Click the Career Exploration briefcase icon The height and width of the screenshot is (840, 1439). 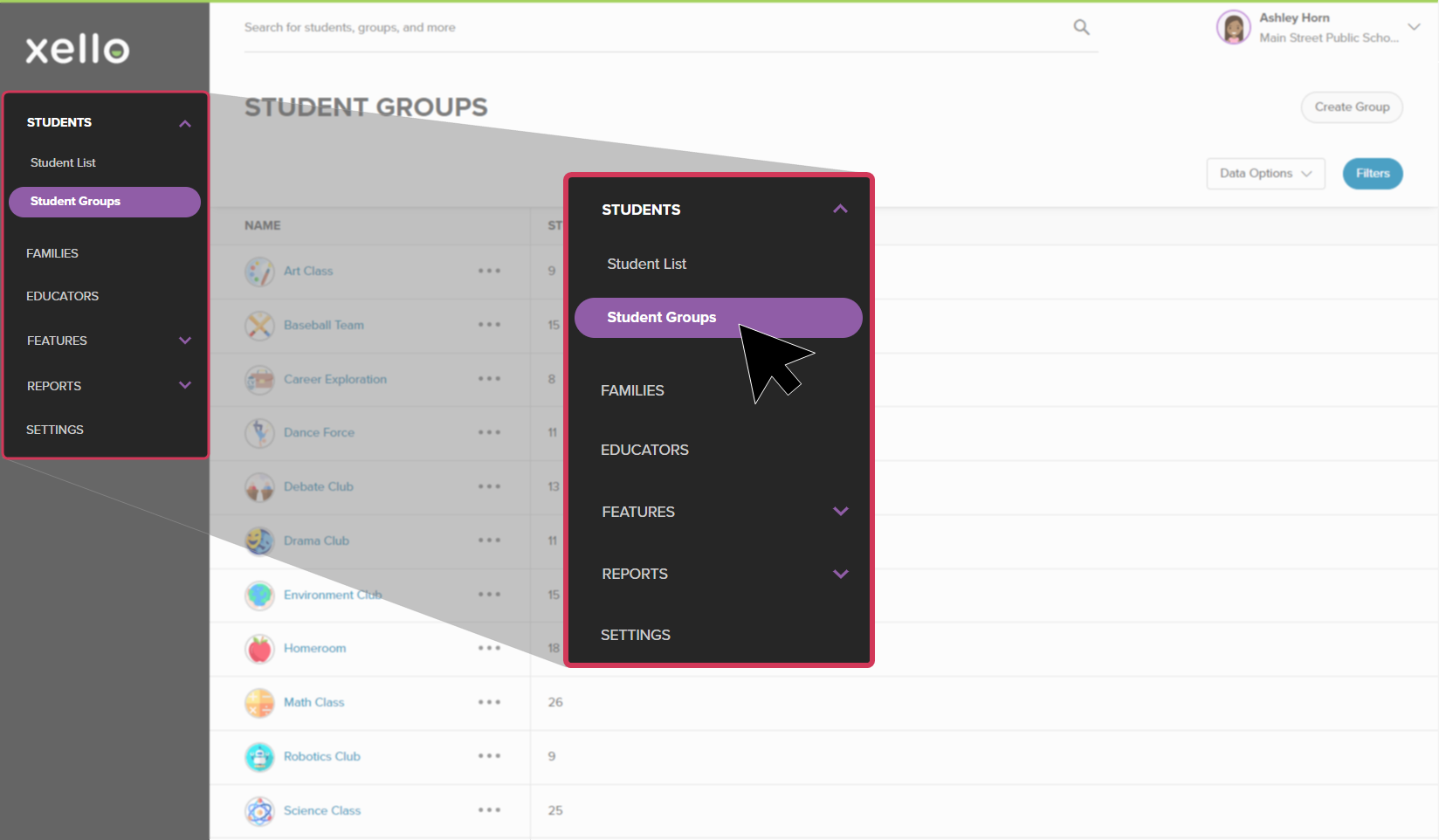[x=259, y=380]
